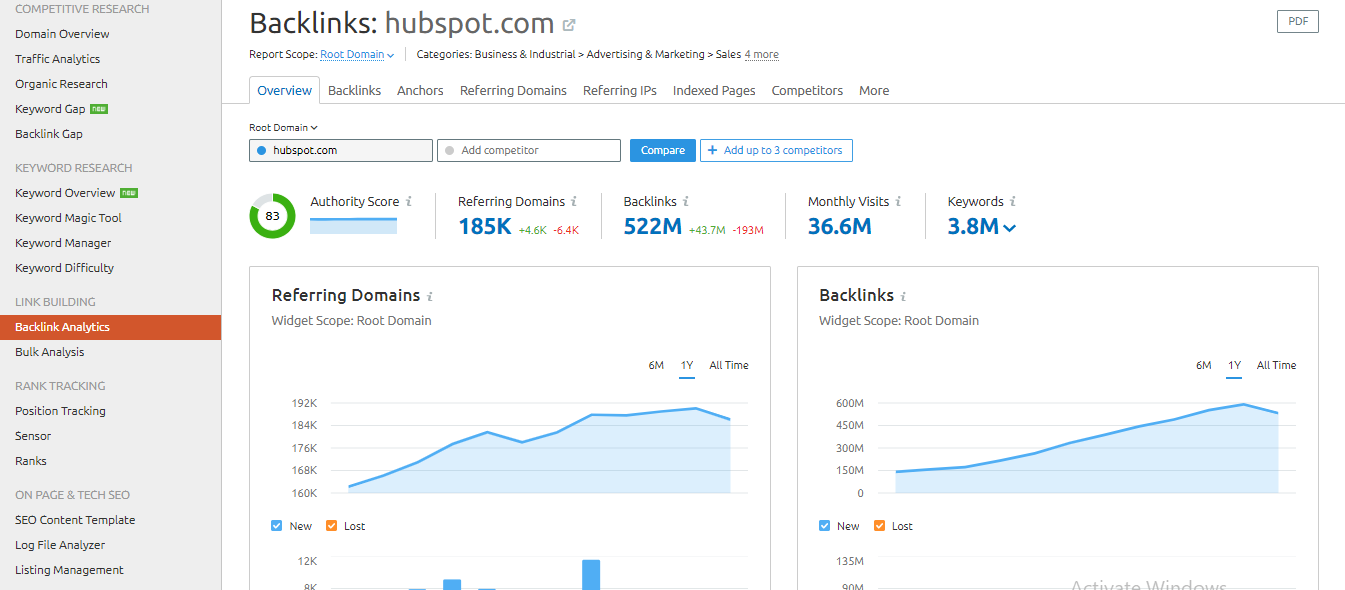Switch to the Backlinks tab
Image resolution: width=1345 pixels, height=590 pixels.
click(354, 91)
